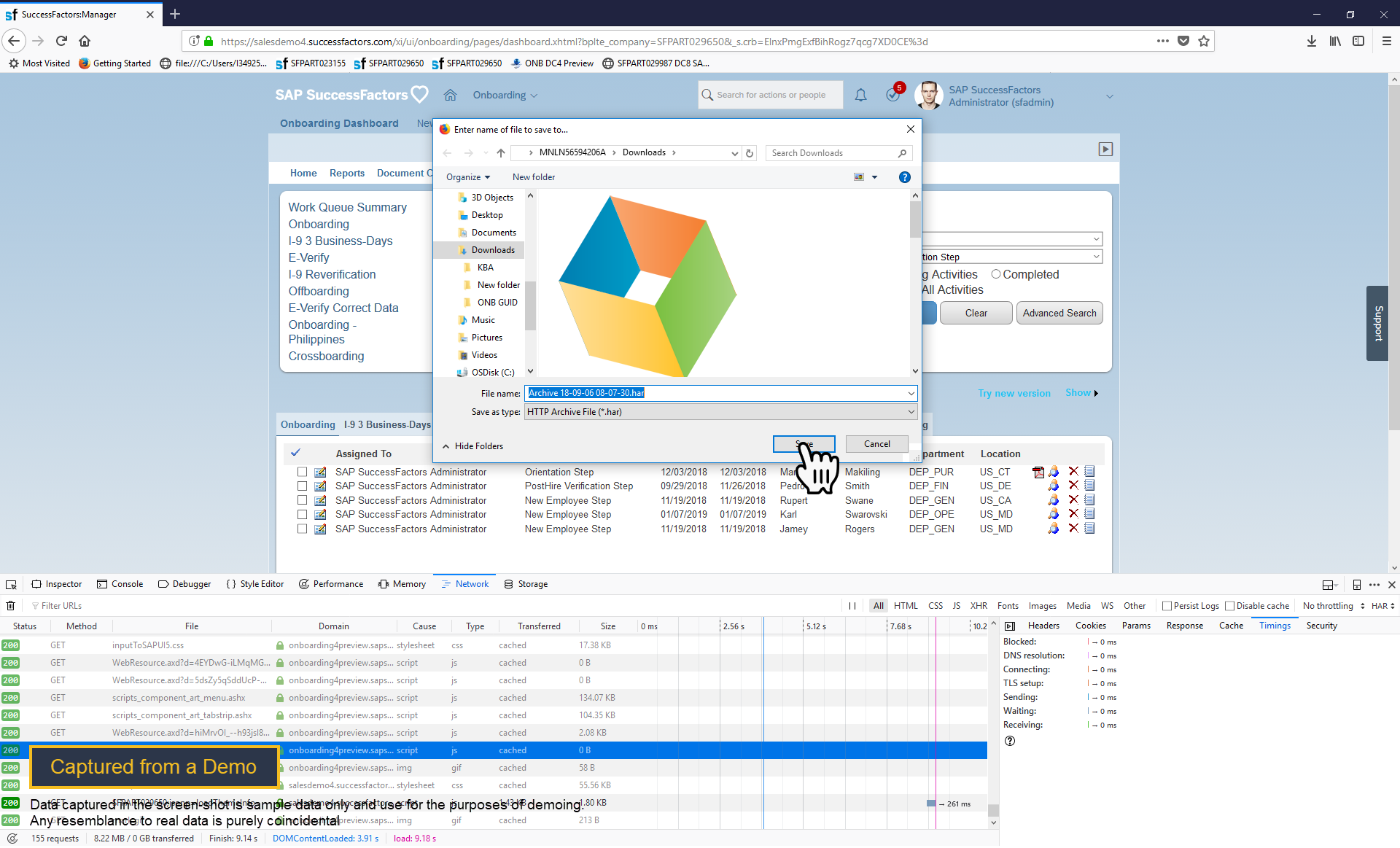The height and width of the screenshot is (848, 1400).
Task: Open browser library icon
Action: click(x=1335, y=41)
